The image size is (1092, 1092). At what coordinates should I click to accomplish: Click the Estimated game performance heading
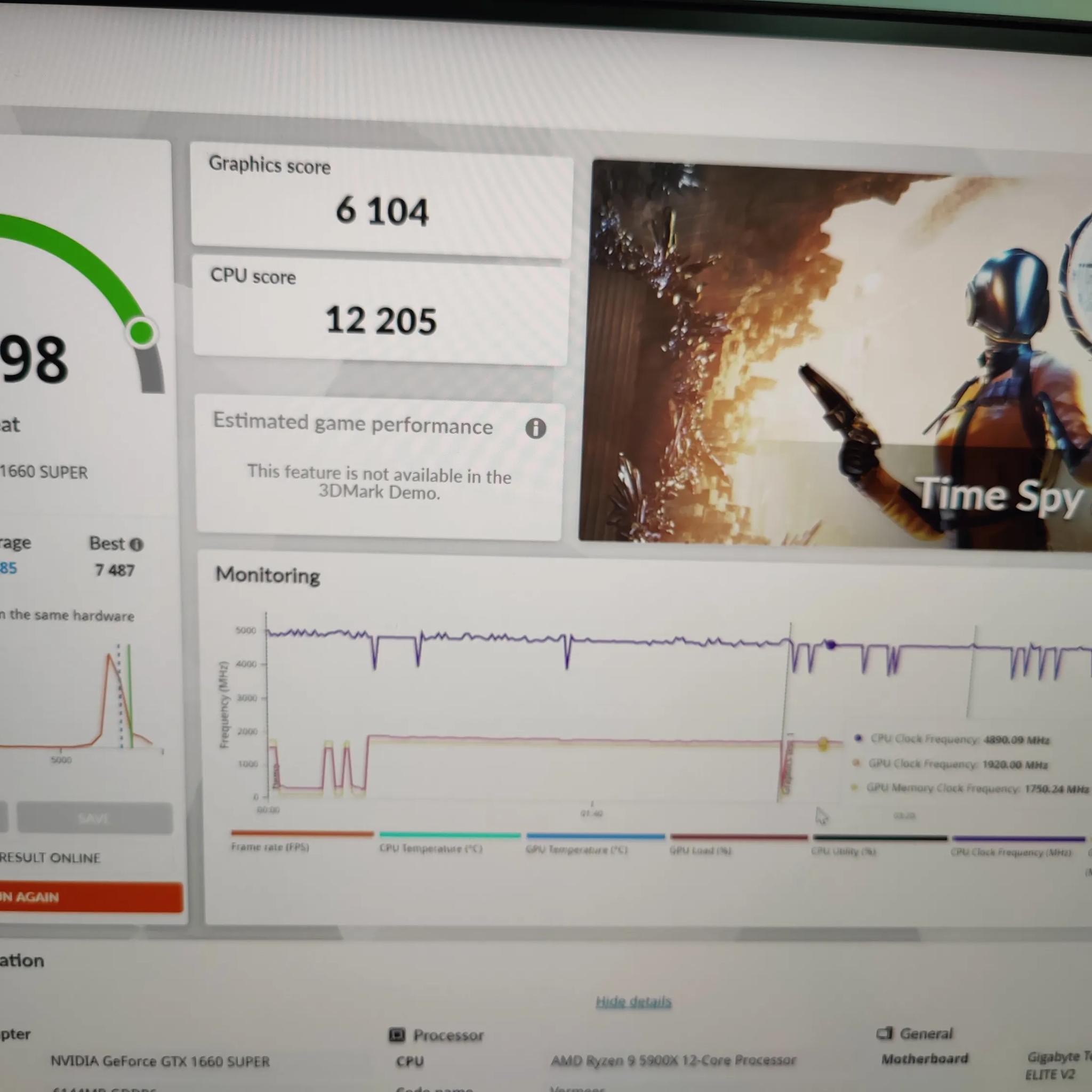click(x=352, y=424)
